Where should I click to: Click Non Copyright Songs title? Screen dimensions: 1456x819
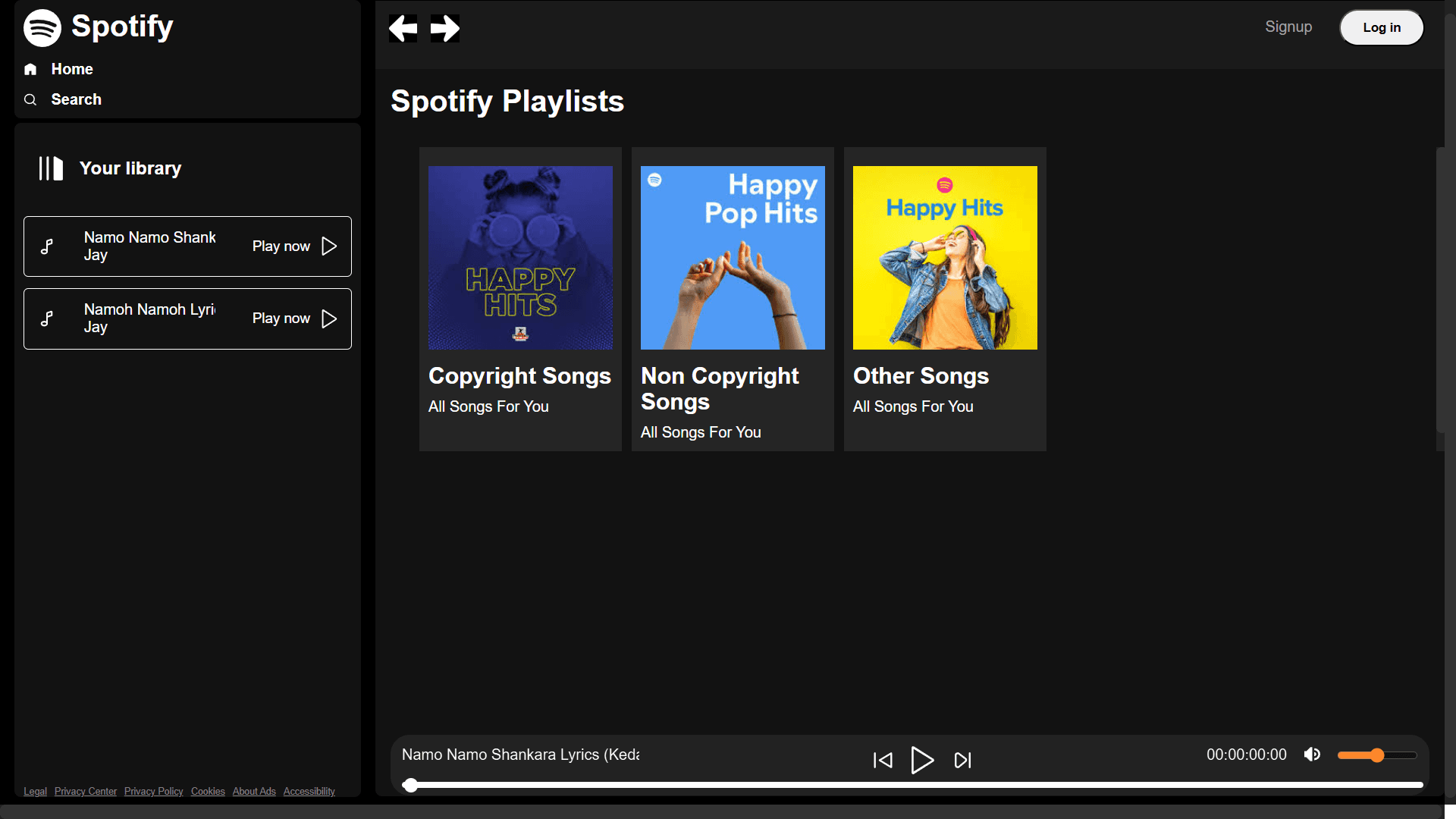pos(720,389)
